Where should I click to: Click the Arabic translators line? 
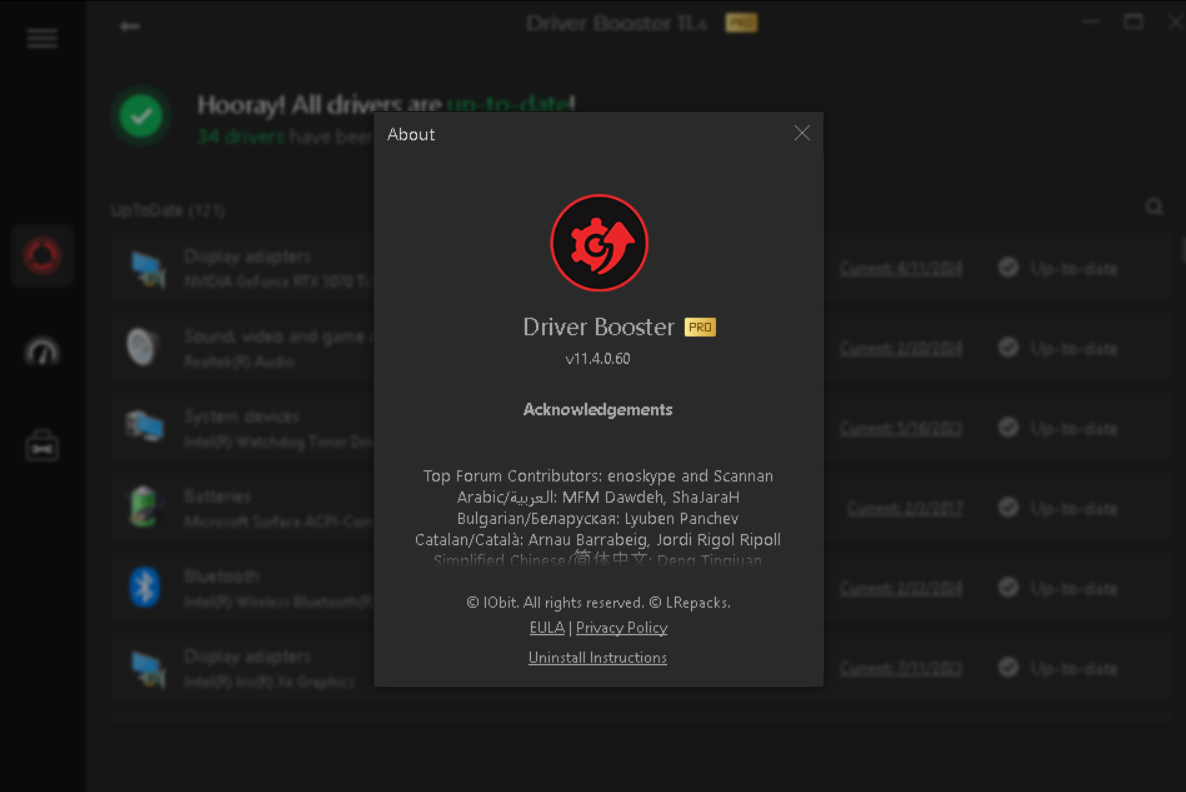point(598,497)
